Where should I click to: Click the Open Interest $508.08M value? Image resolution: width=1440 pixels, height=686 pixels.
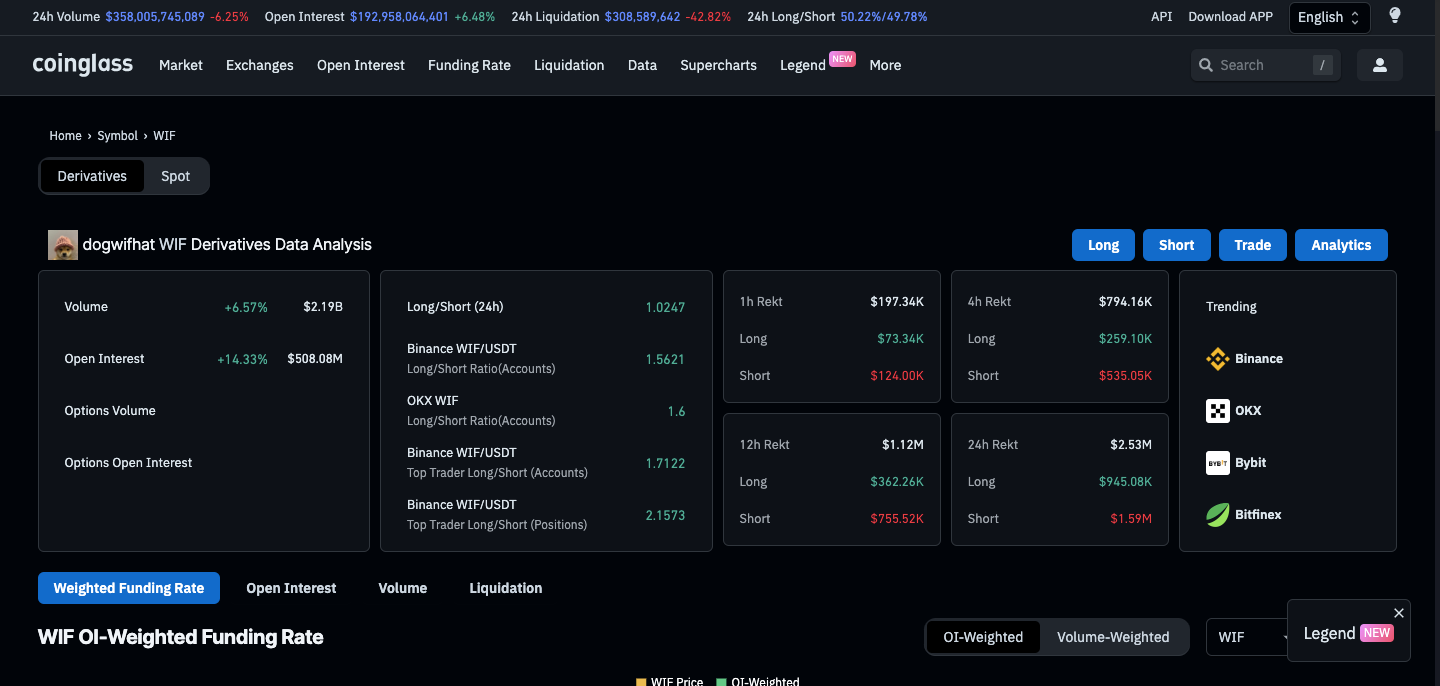tap(315, 359)
